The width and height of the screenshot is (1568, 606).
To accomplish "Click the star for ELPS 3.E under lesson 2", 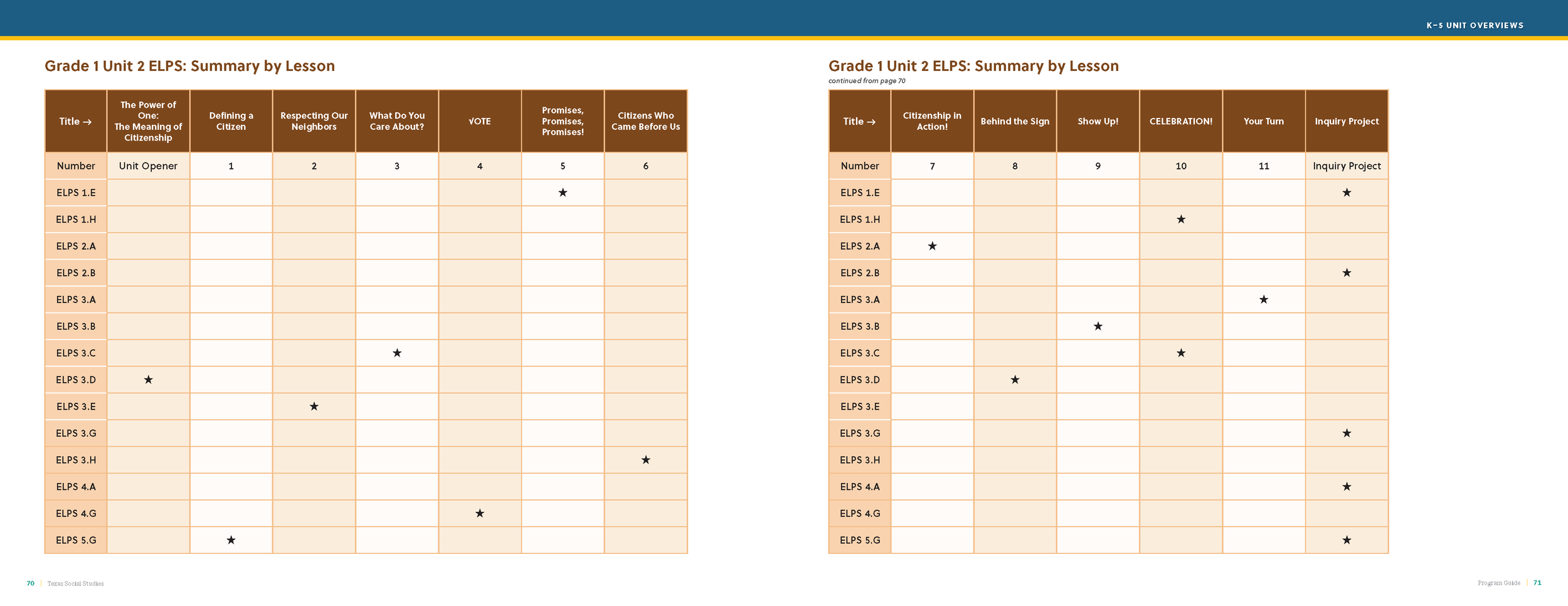I will coord(314,407).
